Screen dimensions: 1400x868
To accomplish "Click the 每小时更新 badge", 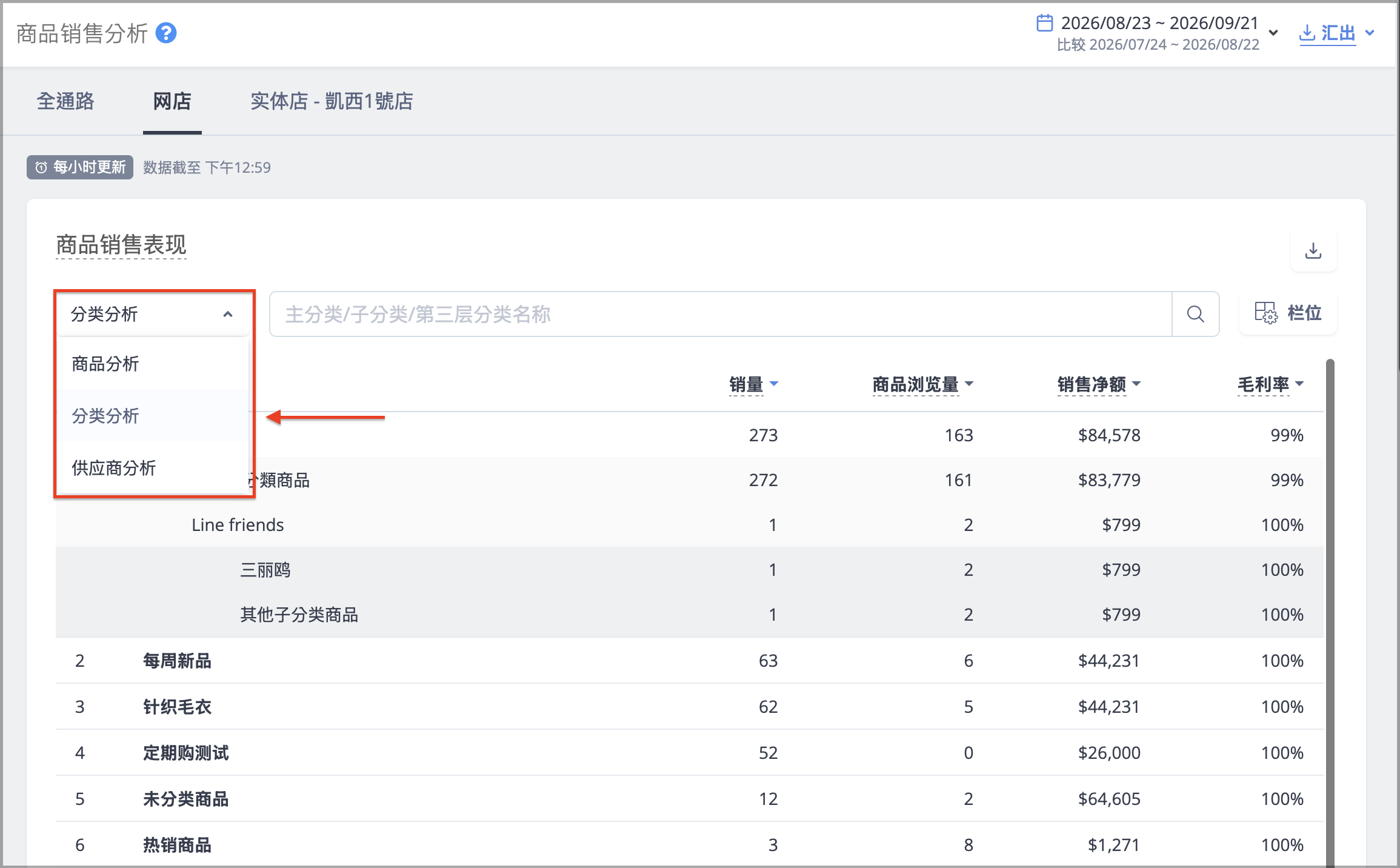I will (x=80, y=167).
